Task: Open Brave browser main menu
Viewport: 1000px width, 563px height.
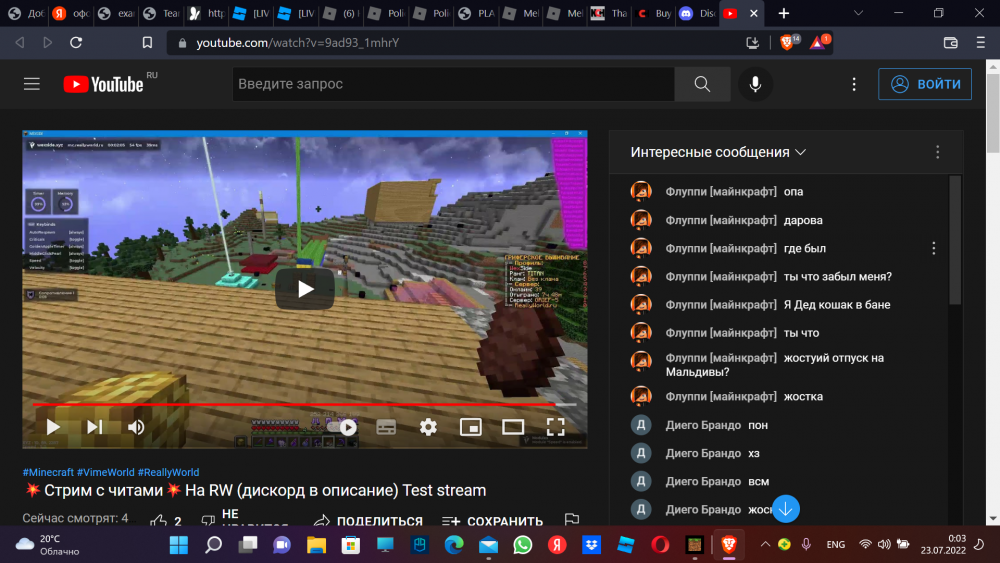Action: click(981, 43)
